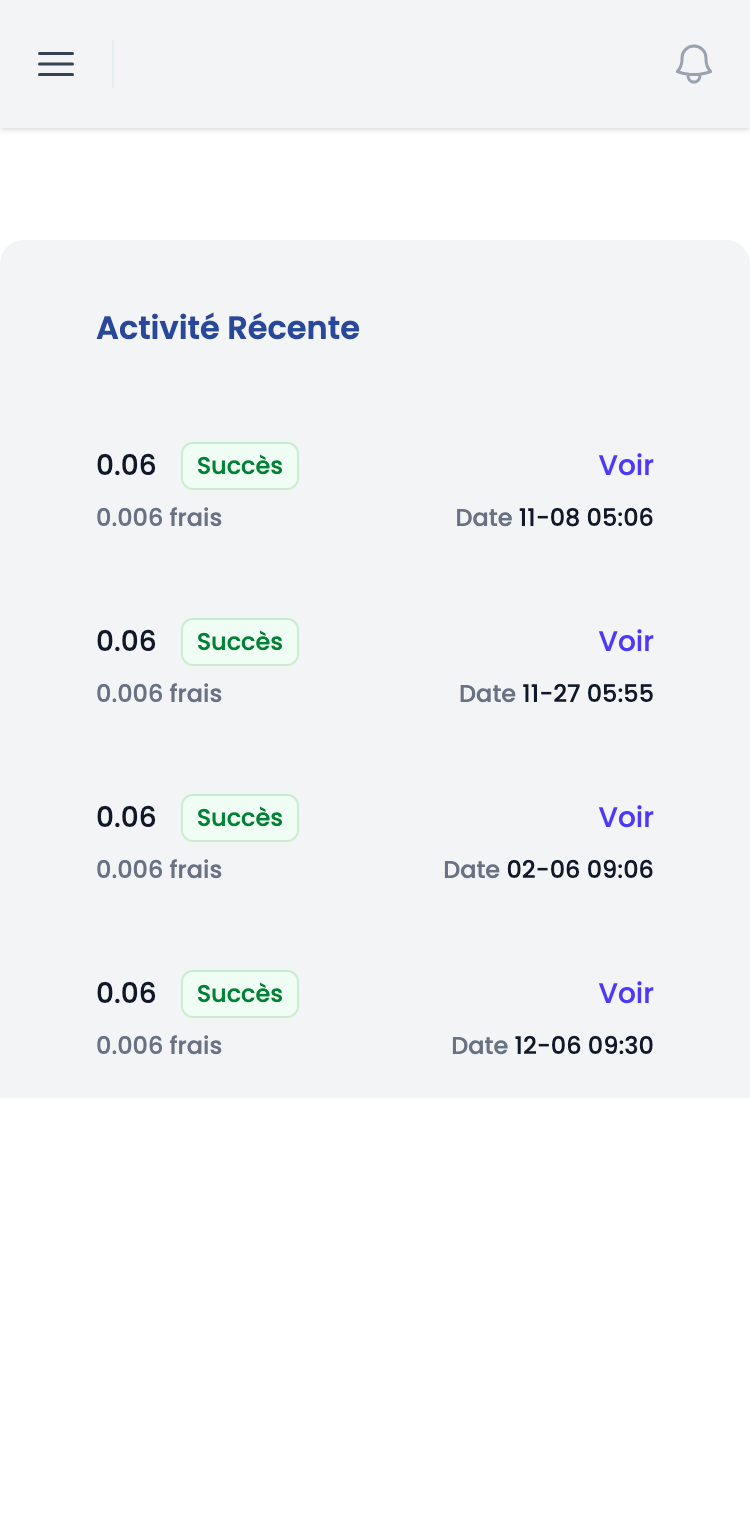Click 0.006 frais text in last transaction

[x=159, y=1046]
